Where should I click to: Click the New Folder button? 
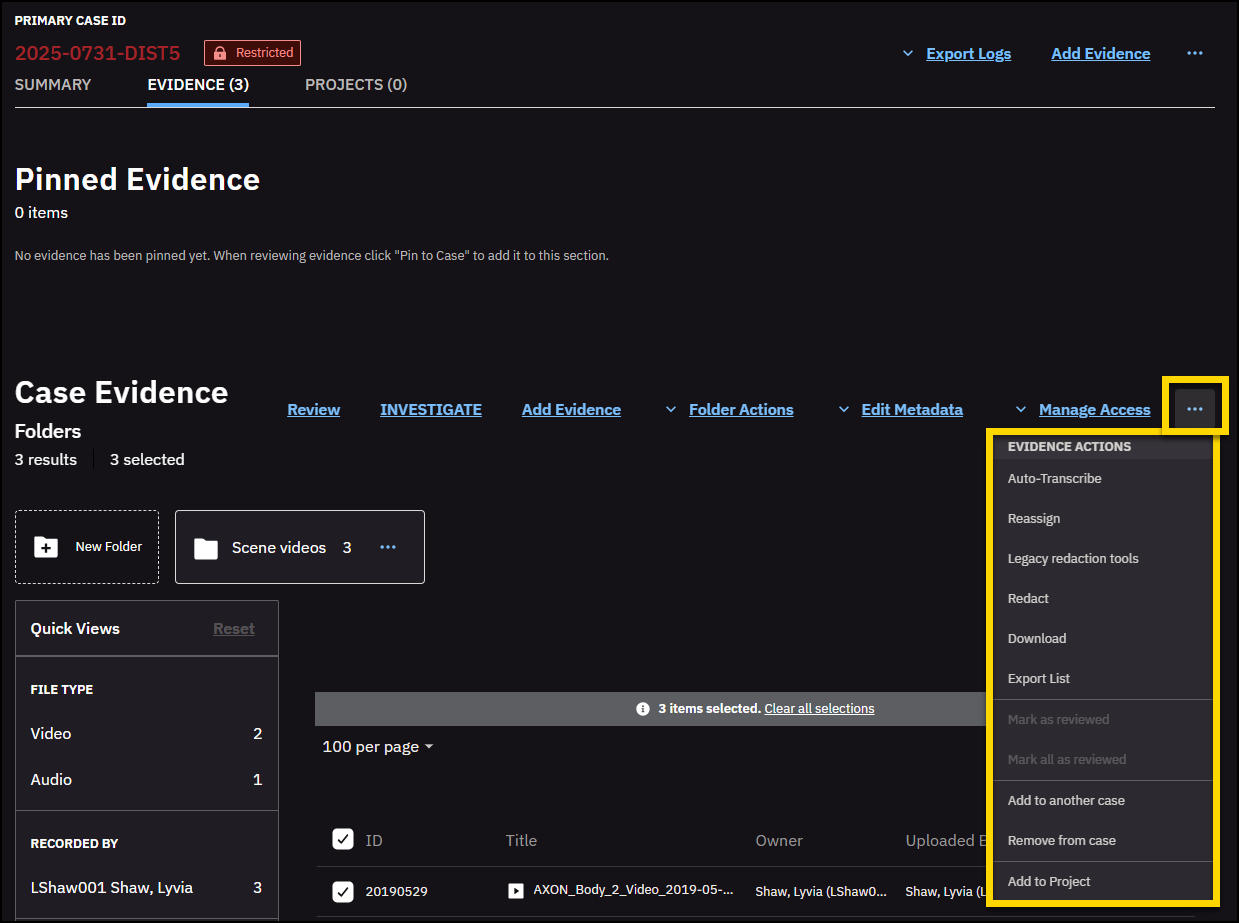(87, 547)
